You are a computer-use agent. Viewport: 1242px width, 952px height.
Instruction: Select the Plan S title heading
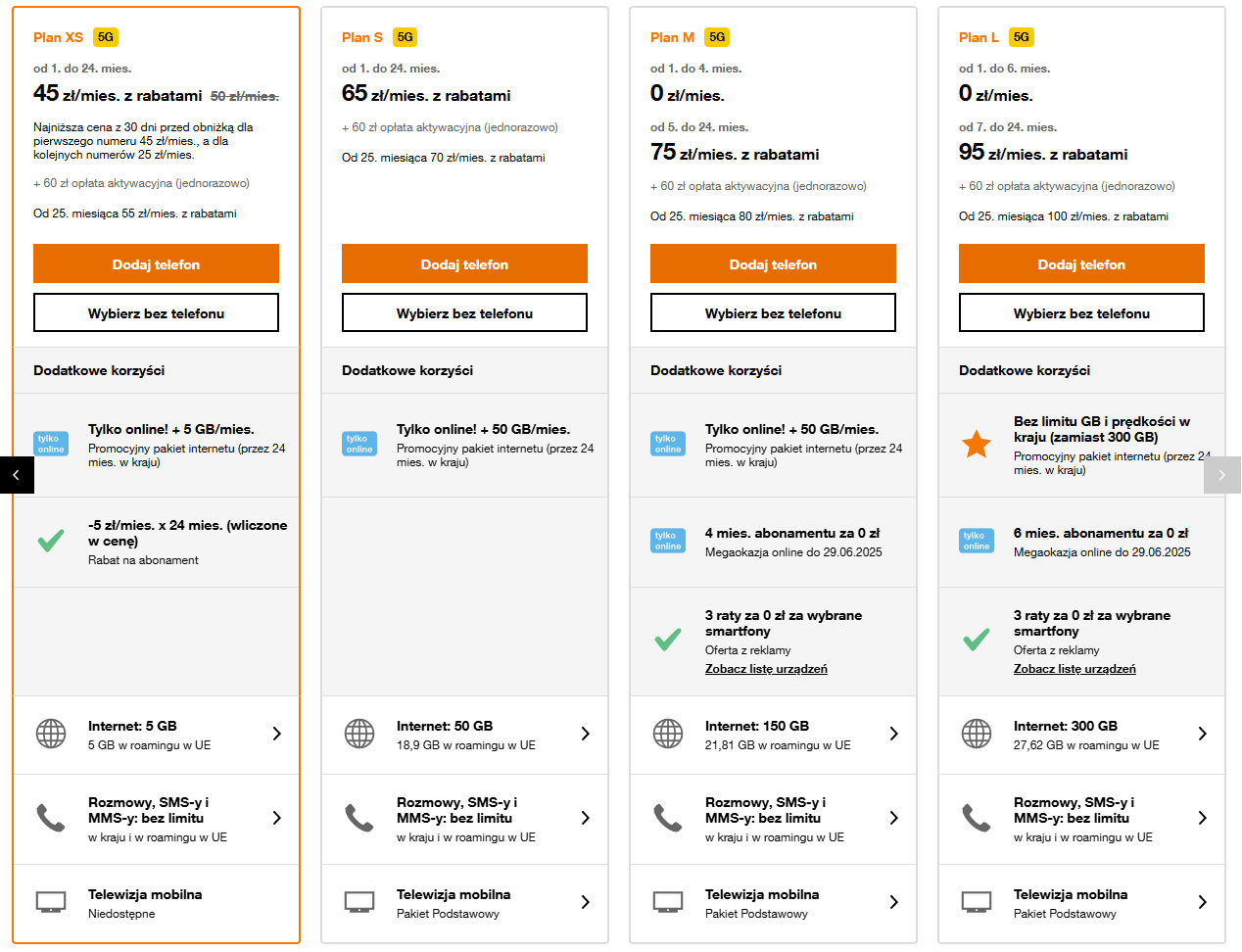coord(362,37)
